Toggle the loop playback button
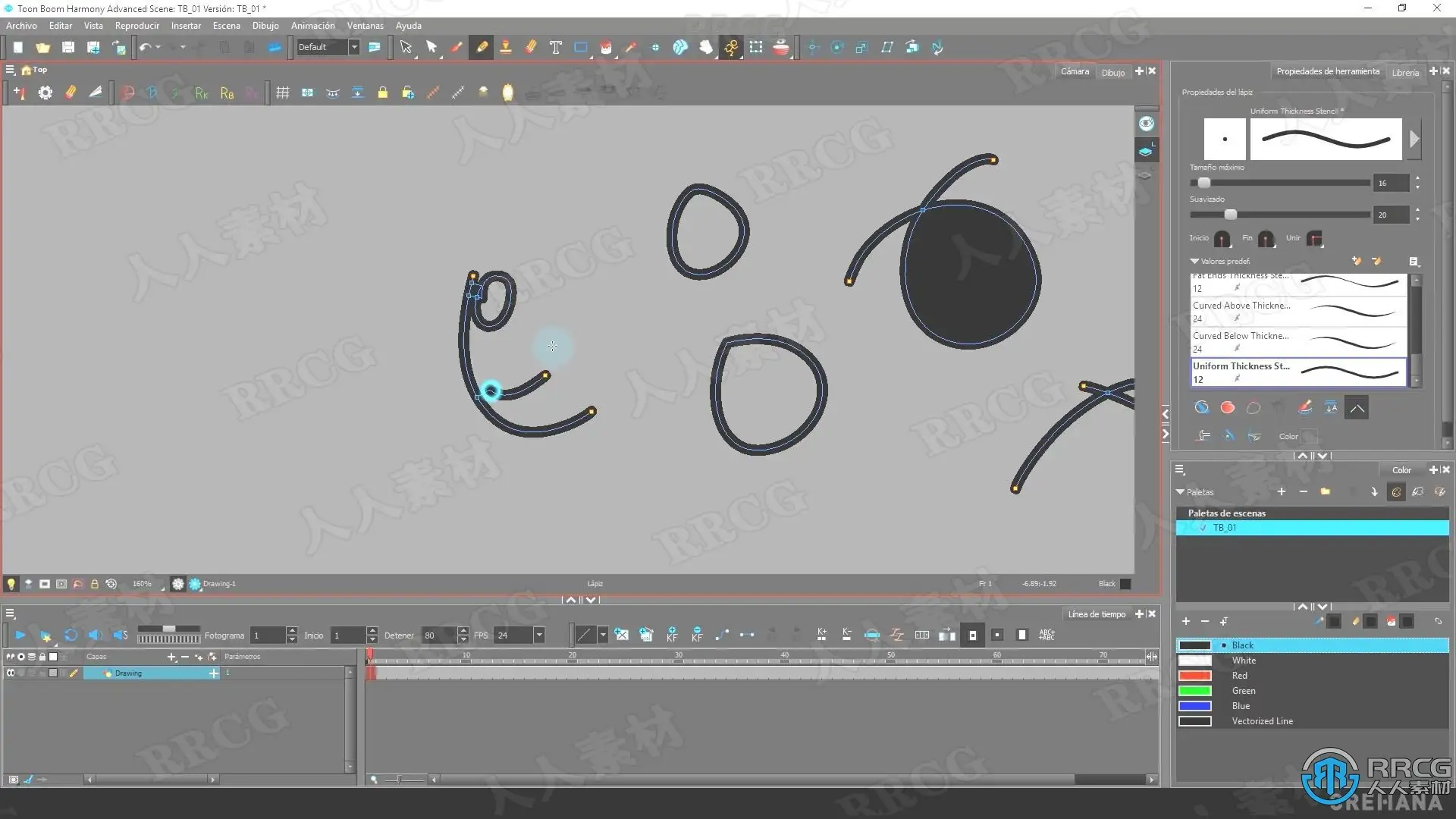Screen dimensions: 1456x819 click(71, 635)
